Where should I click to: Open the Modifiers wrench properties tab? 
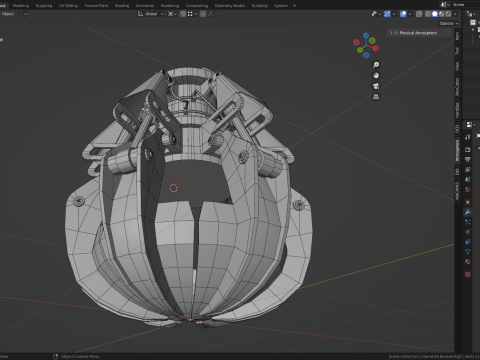[468, 212]
